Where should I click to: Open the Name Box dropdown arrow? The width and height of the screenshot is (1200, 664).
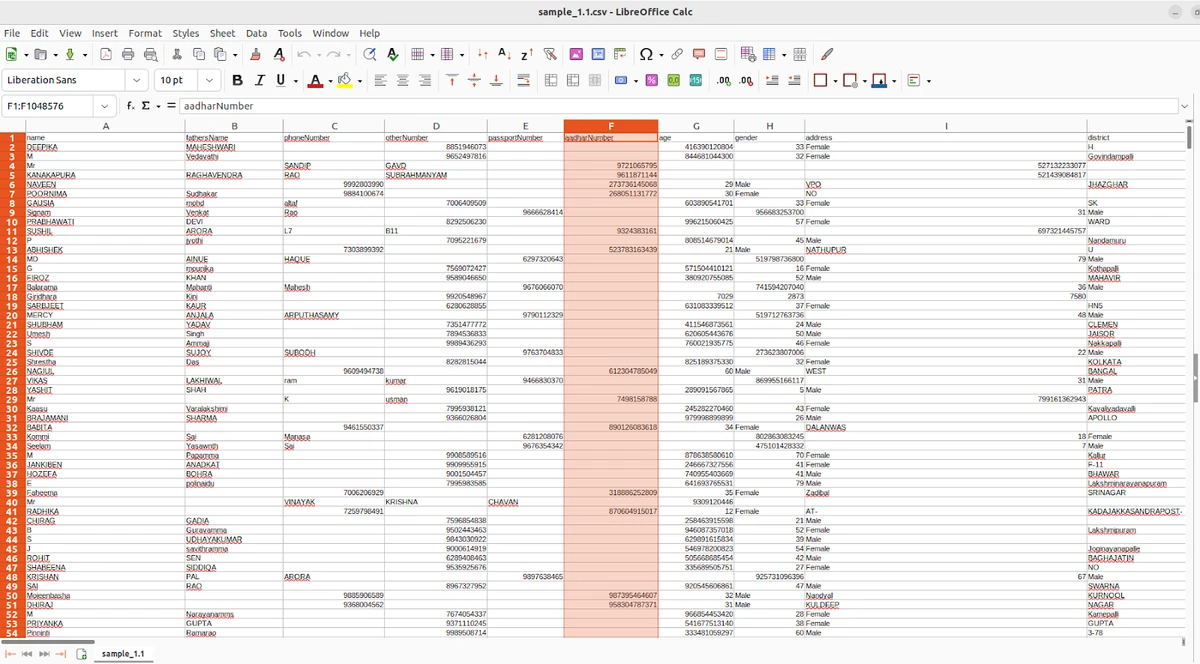(x=105, y=106)
